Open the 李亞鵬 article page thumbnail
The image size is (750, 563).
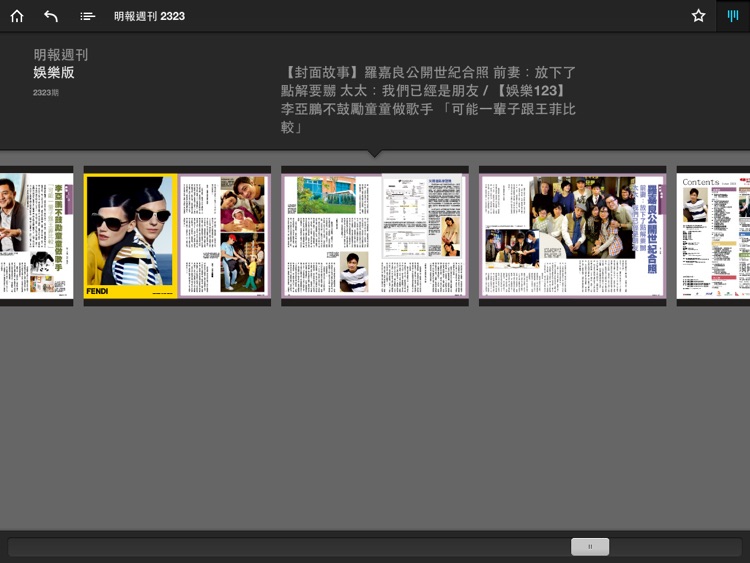(36, 236)
